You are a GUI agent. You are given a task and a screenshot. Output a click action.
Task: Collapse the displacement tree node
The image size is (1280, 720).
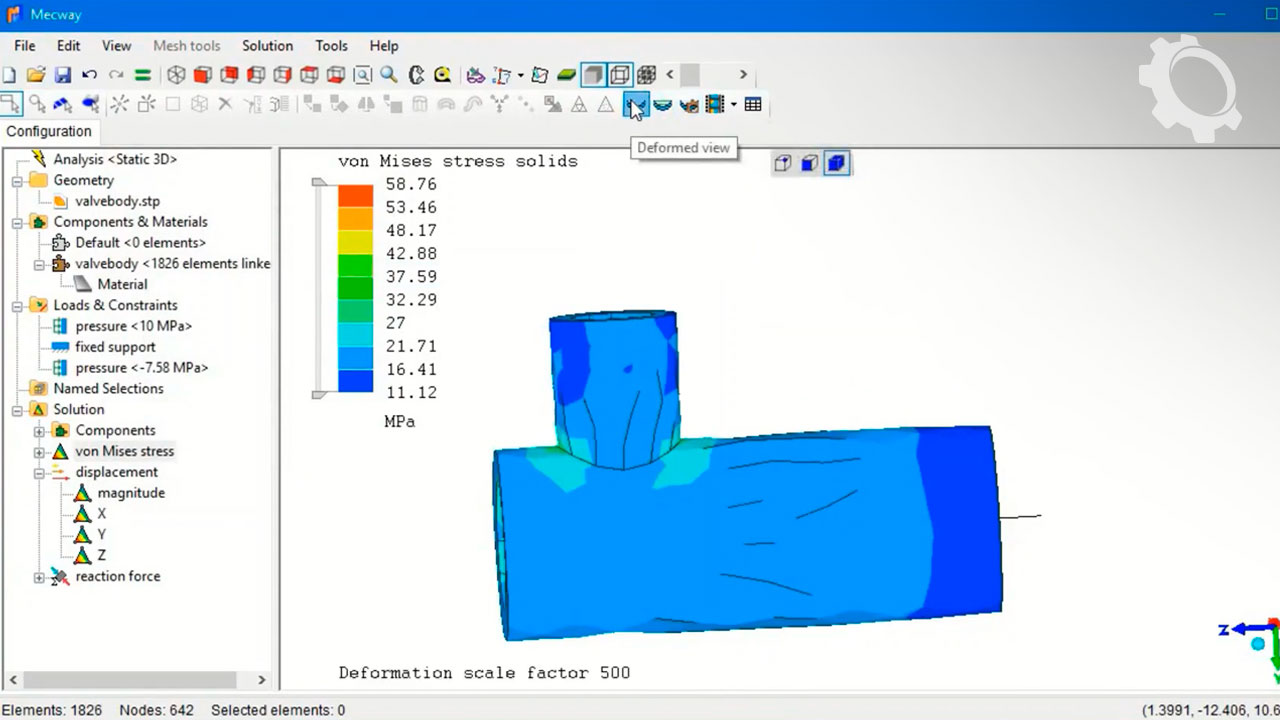coord(39,472)
